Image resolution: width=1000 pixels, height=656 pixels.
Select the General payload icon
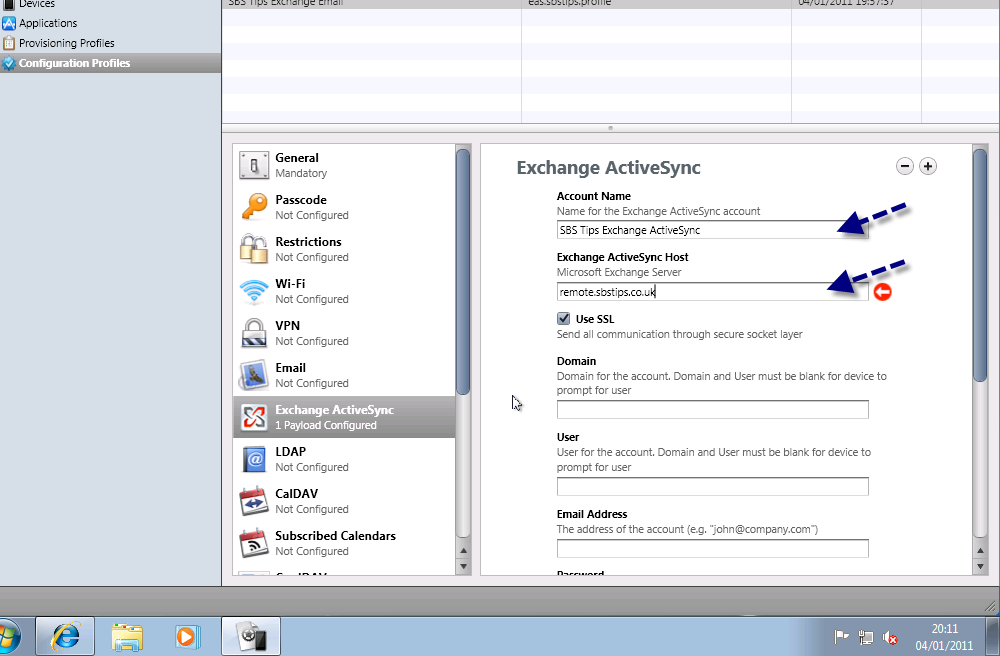coord(254,165)
